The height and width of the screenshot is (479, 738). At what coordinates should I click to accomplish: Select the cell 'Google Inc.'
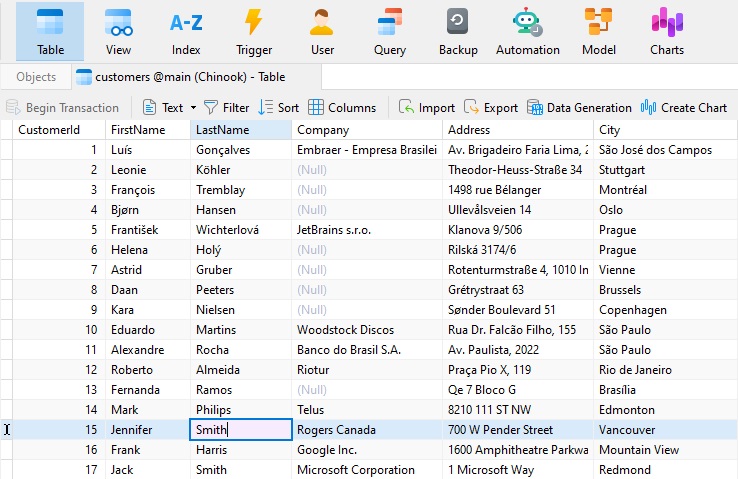(x=367, y=450)
